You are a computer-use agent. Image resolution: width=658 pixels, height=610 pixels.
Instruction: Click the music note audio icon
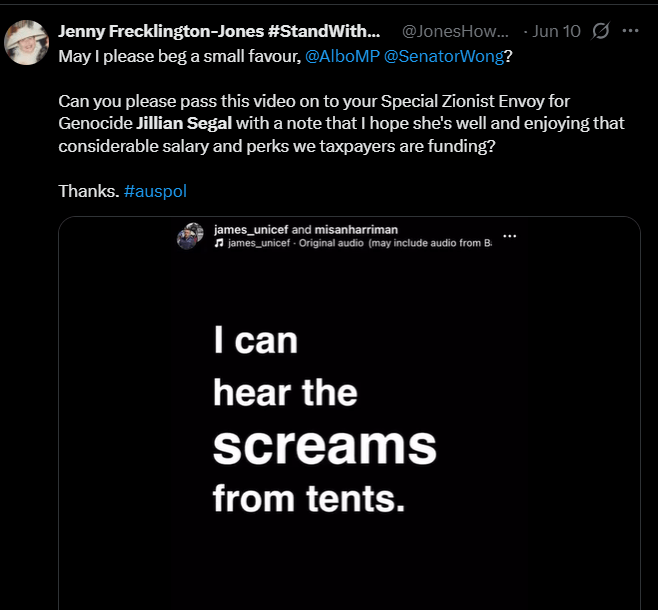219,243
